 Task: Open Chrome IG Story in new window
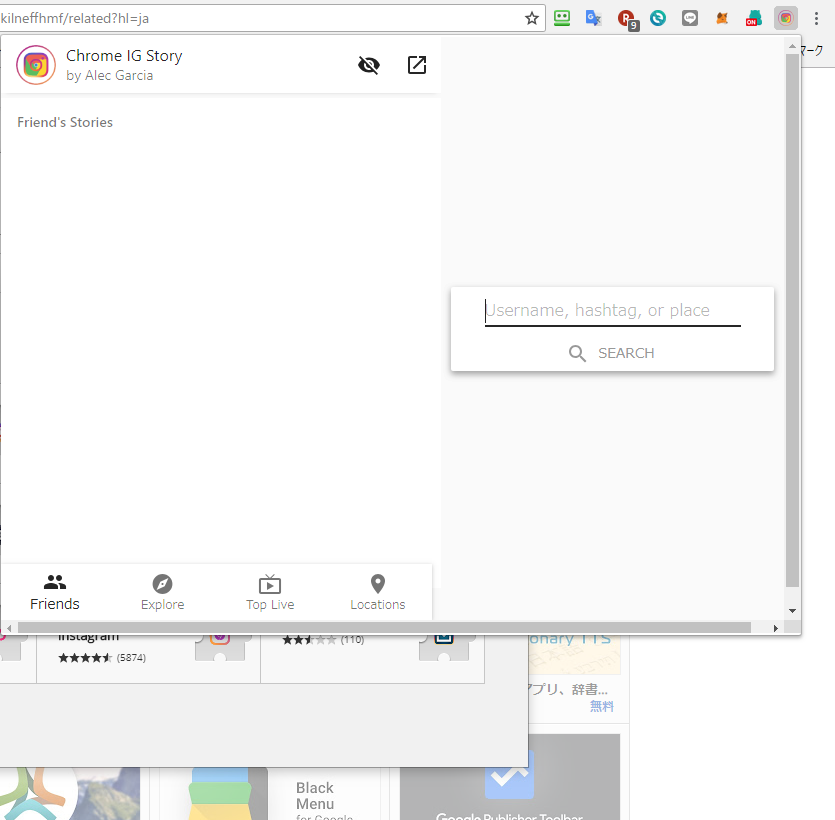pyautogui.click(x=416, y=65)
